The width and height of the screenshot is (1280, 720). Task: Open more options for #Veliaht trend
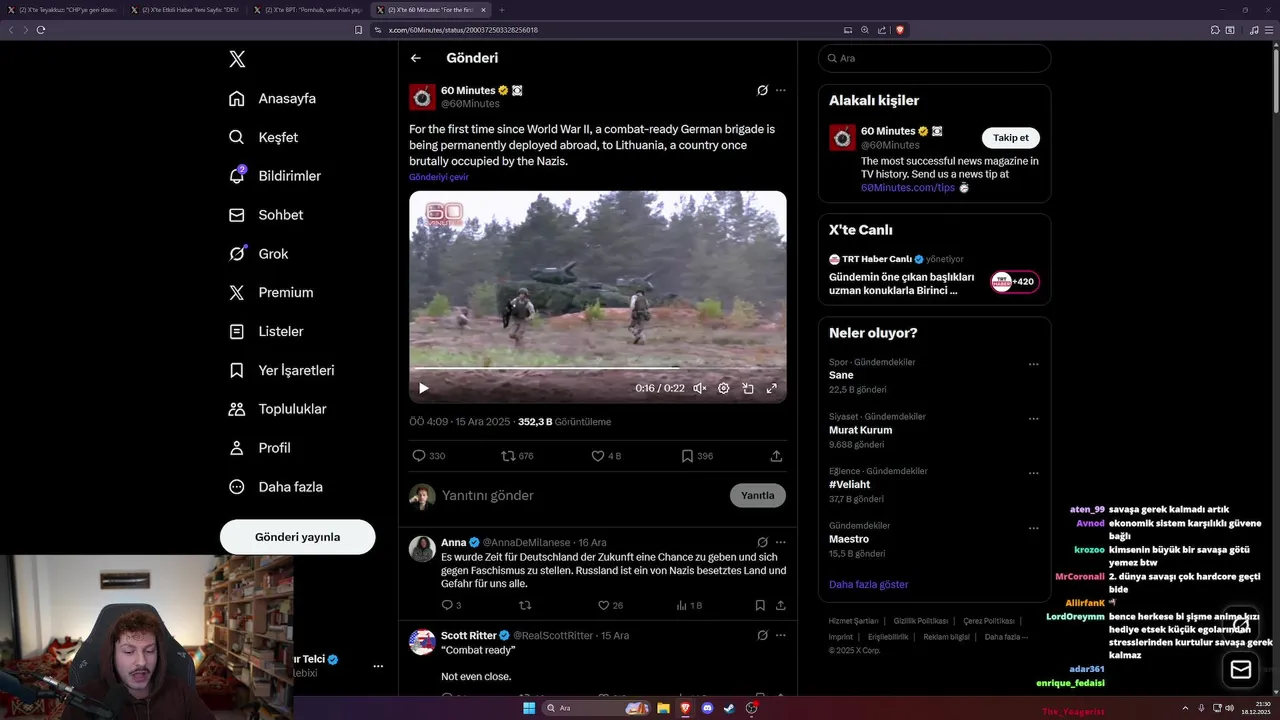click(1034, 473)
